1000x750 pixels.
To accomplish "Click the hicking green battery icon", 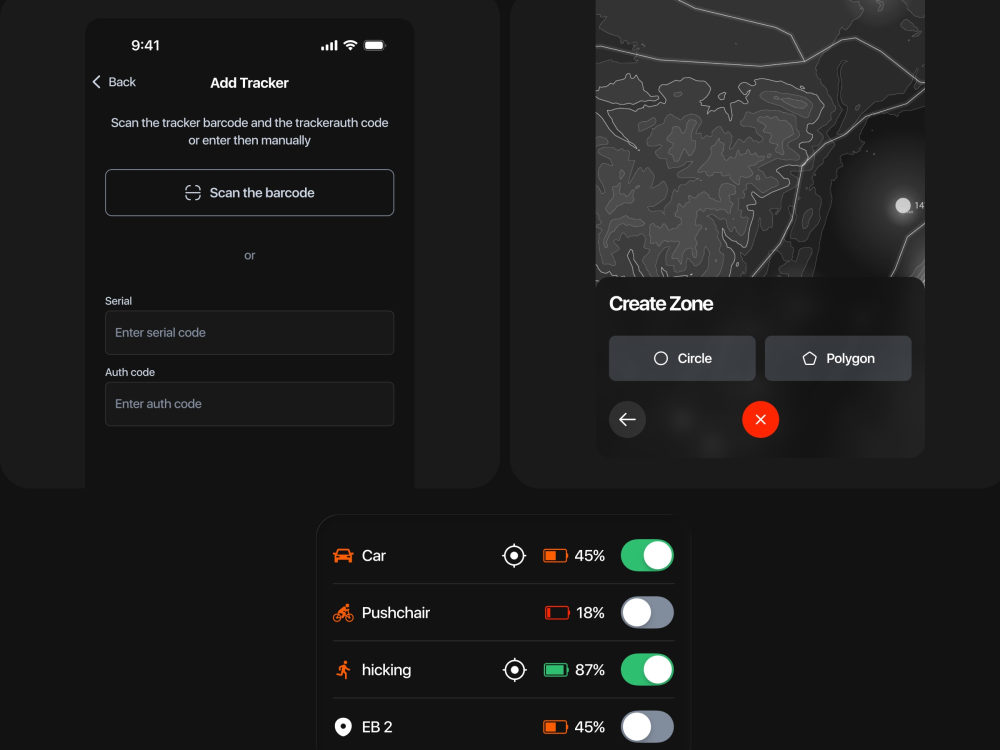I will (556, 670).
